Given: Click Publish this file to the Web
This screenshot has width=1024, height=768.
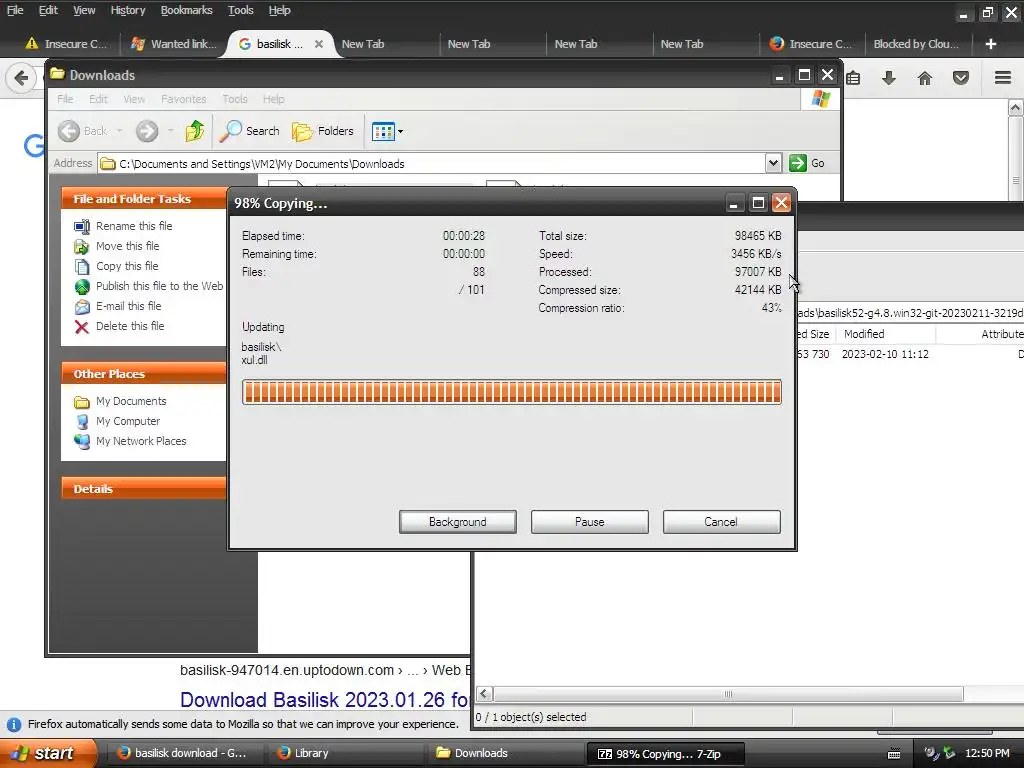Looking at the screenshot, I should 159,286.
